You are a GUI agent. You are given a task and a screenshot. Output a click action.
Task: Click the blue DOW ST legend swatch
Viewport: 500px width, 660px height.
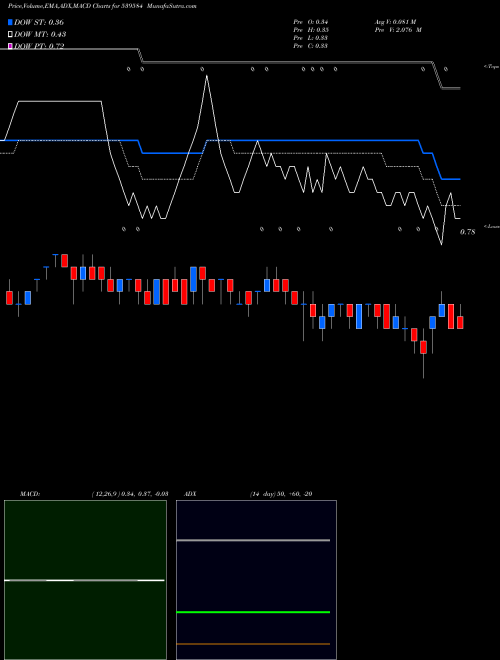(10, 22)
